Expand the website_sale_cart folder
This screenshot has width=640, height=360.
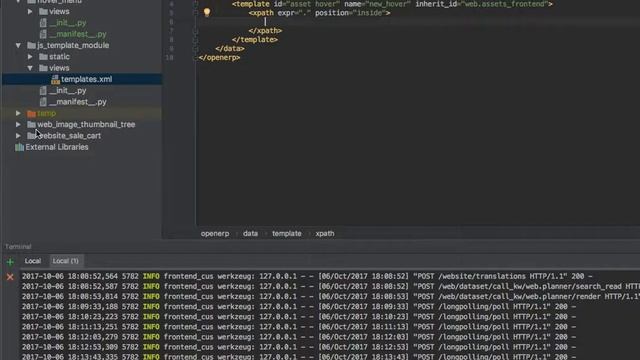pyautogui.click(x=18, y=136)
